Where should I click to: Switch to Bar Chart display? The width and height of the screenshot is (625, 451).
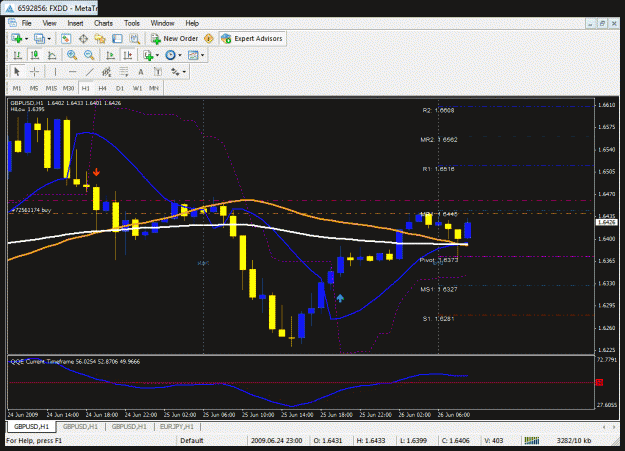17,55
